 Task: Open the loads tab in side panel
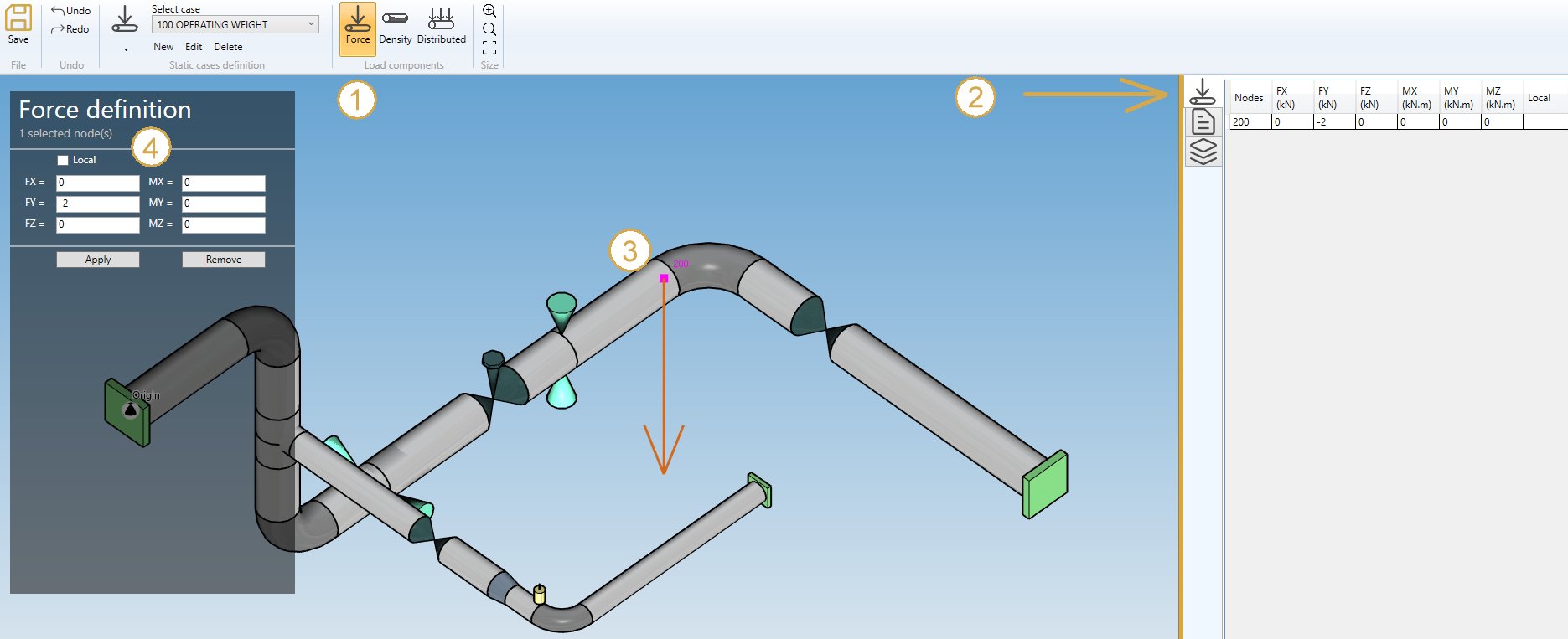[1203, 91]
